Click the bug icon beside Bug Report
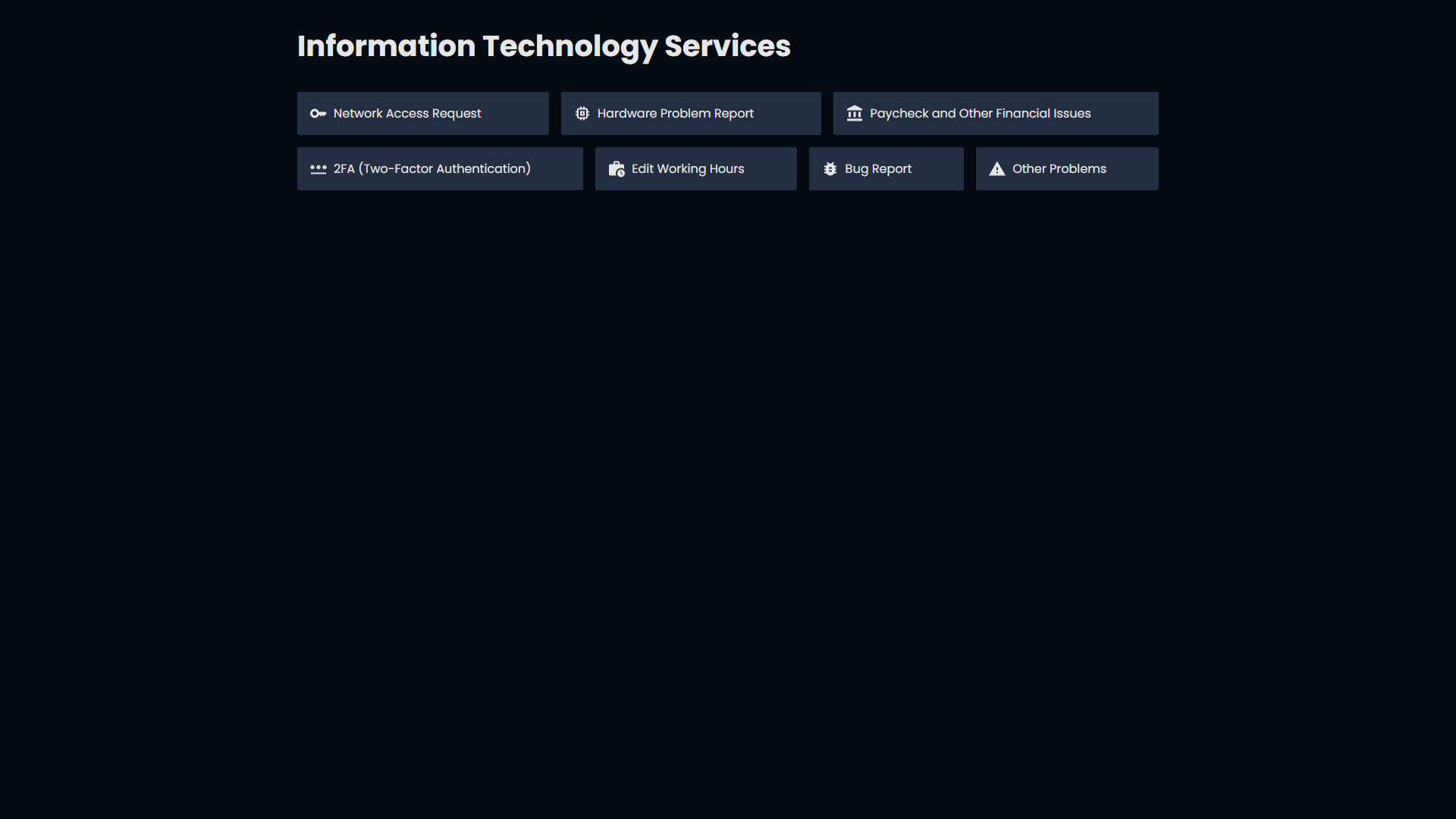Image resolution: width=1456 pixels, height=819 pixels. (x=830, y=169)
